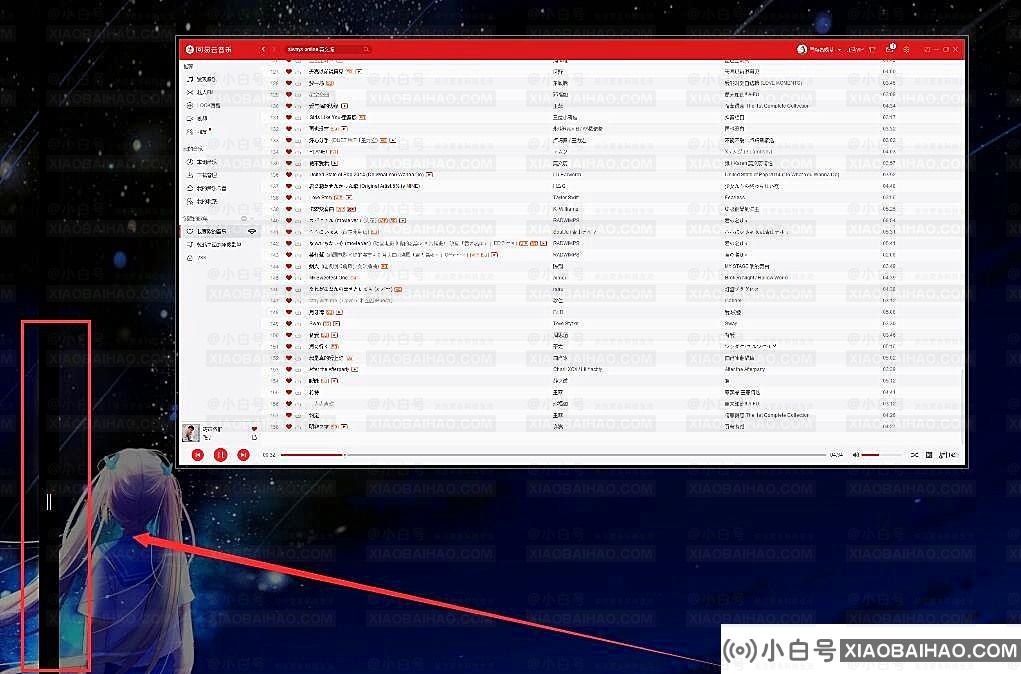Open the user avatar profile
Image resolution: width=1021 pixels, height=674 pixels.
tap(802, 49)
